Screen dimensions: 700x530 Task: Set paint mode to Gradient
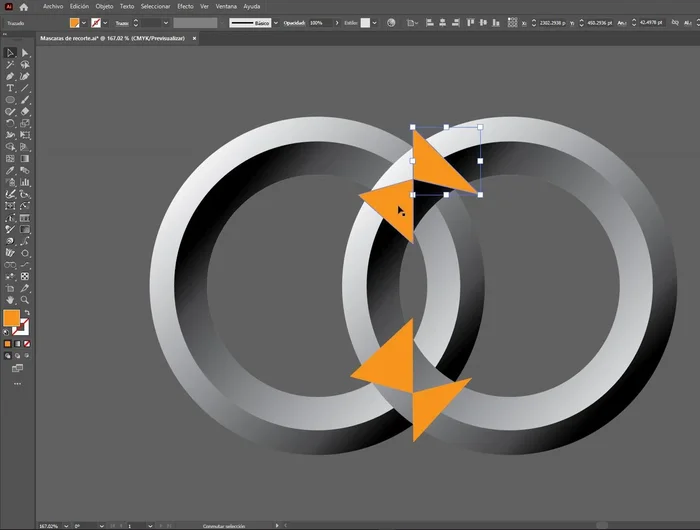[17, 344]
